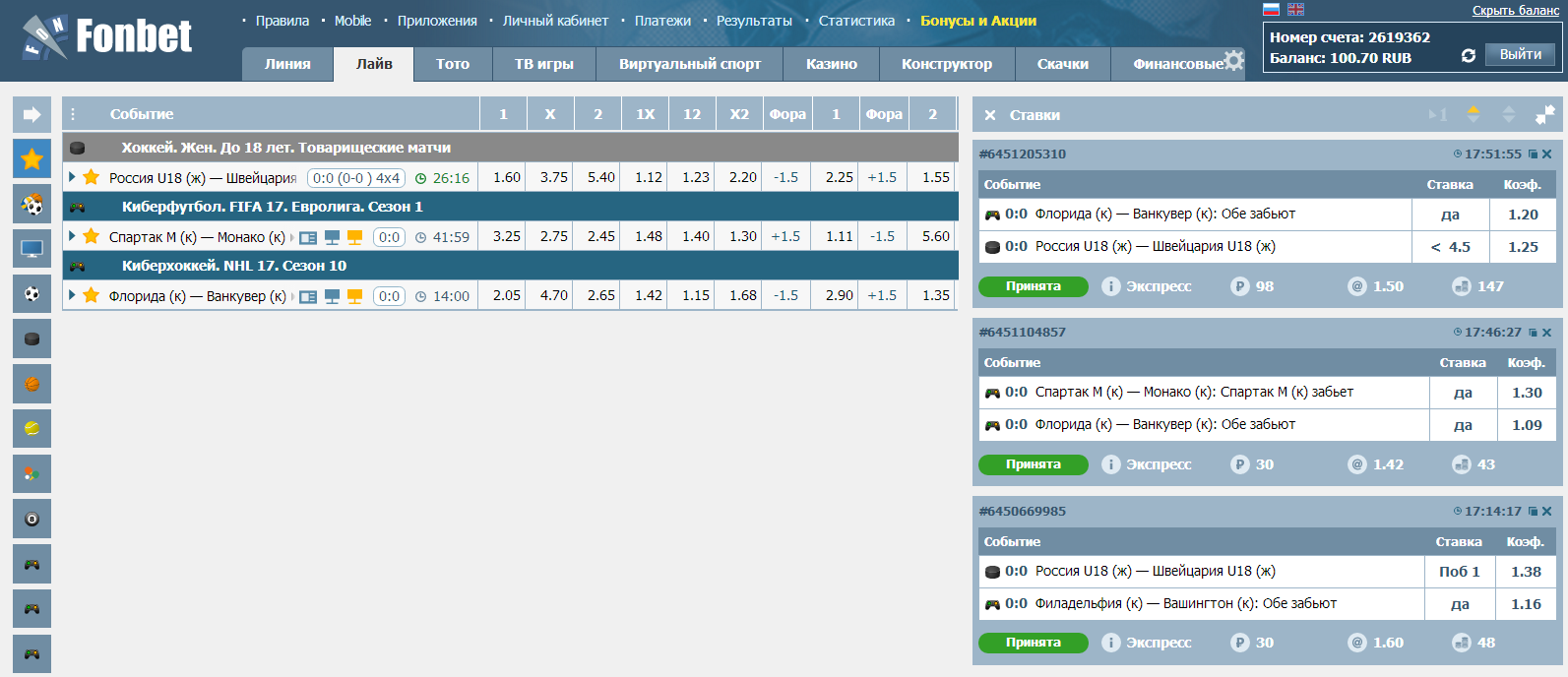
Task: Close the Ставки panel with X
Action: [990, 115]
